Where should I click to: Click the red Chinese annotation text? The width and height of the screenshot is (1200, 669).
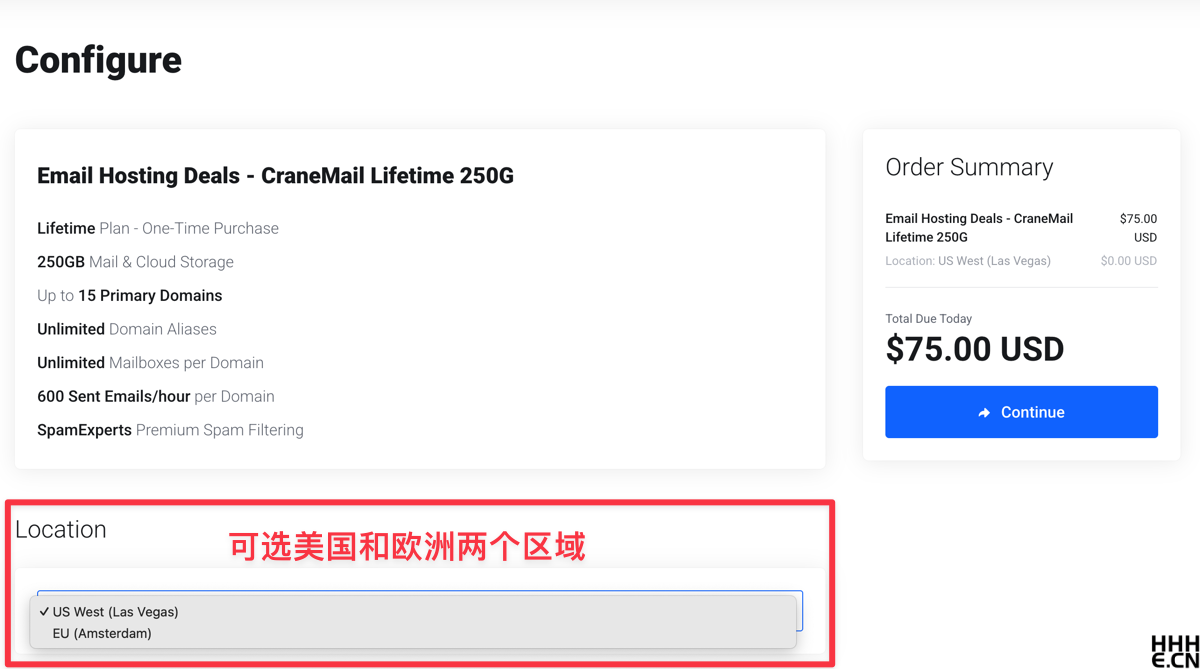coord(407,547)
